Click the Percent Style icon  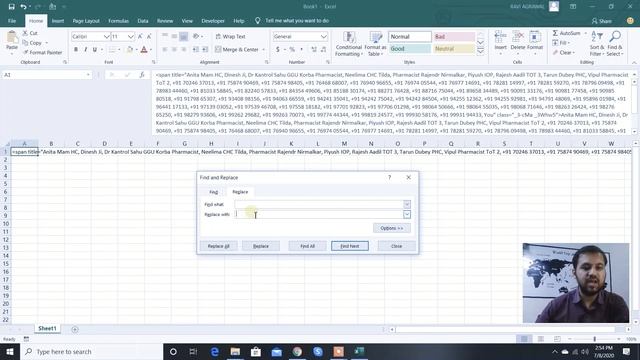tap(292, 50)
